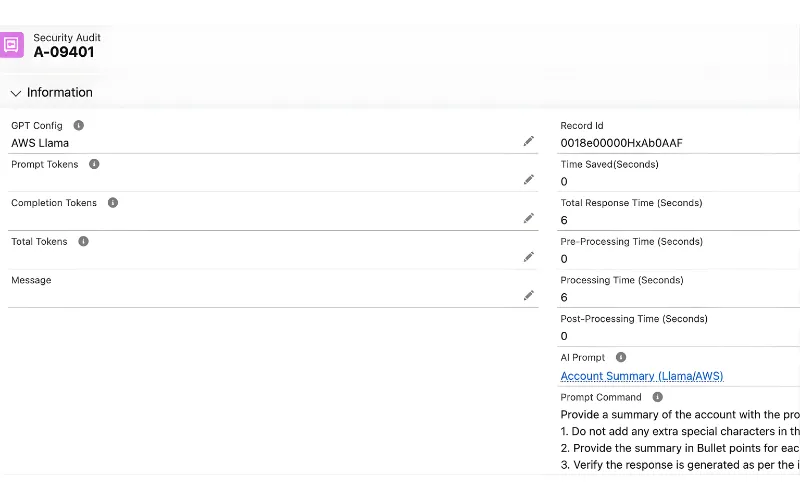Click info icon next to AI Prompt

621,358
